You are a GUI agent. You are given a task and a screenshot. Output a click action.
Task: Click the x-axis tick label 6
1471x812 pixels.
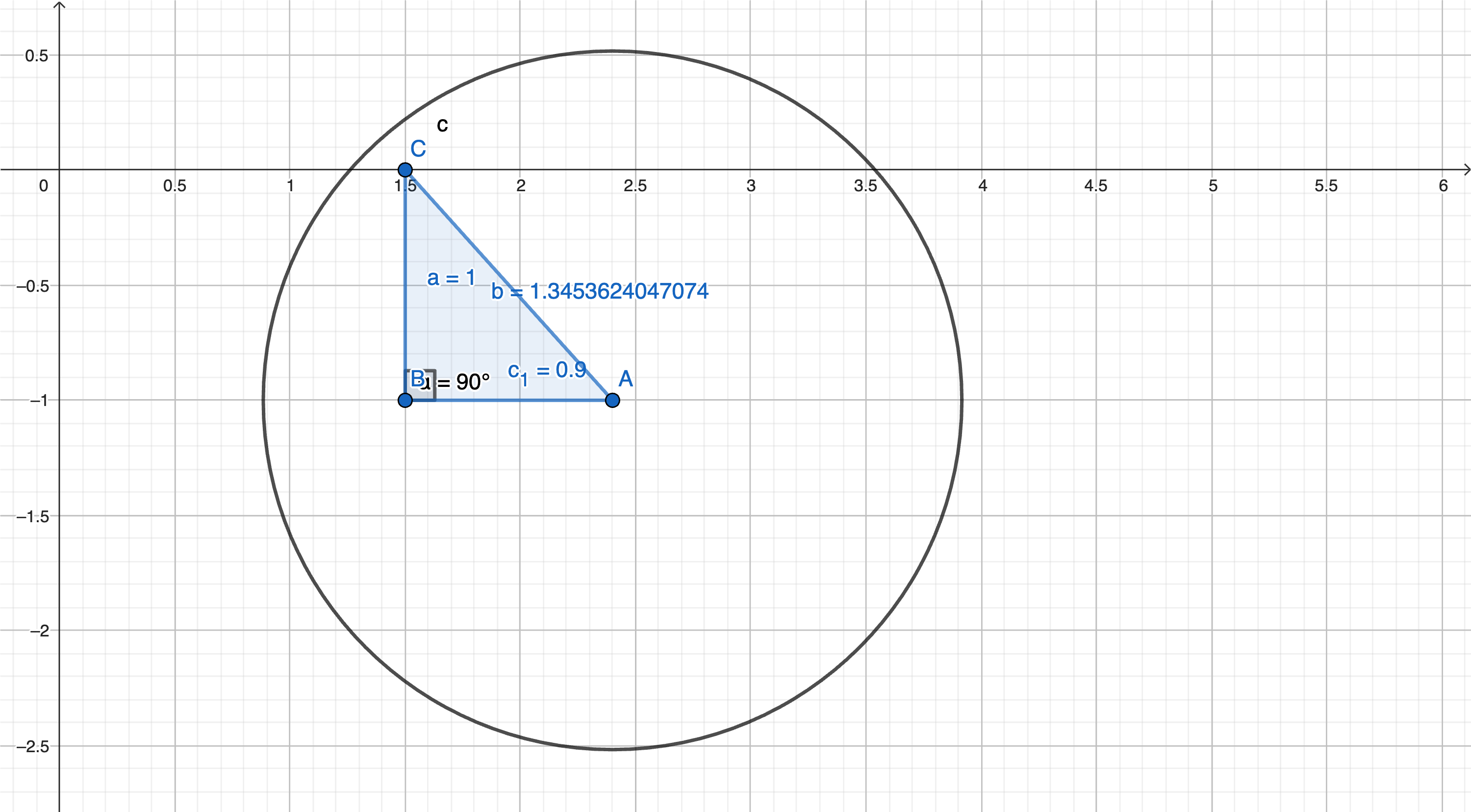1443,185
